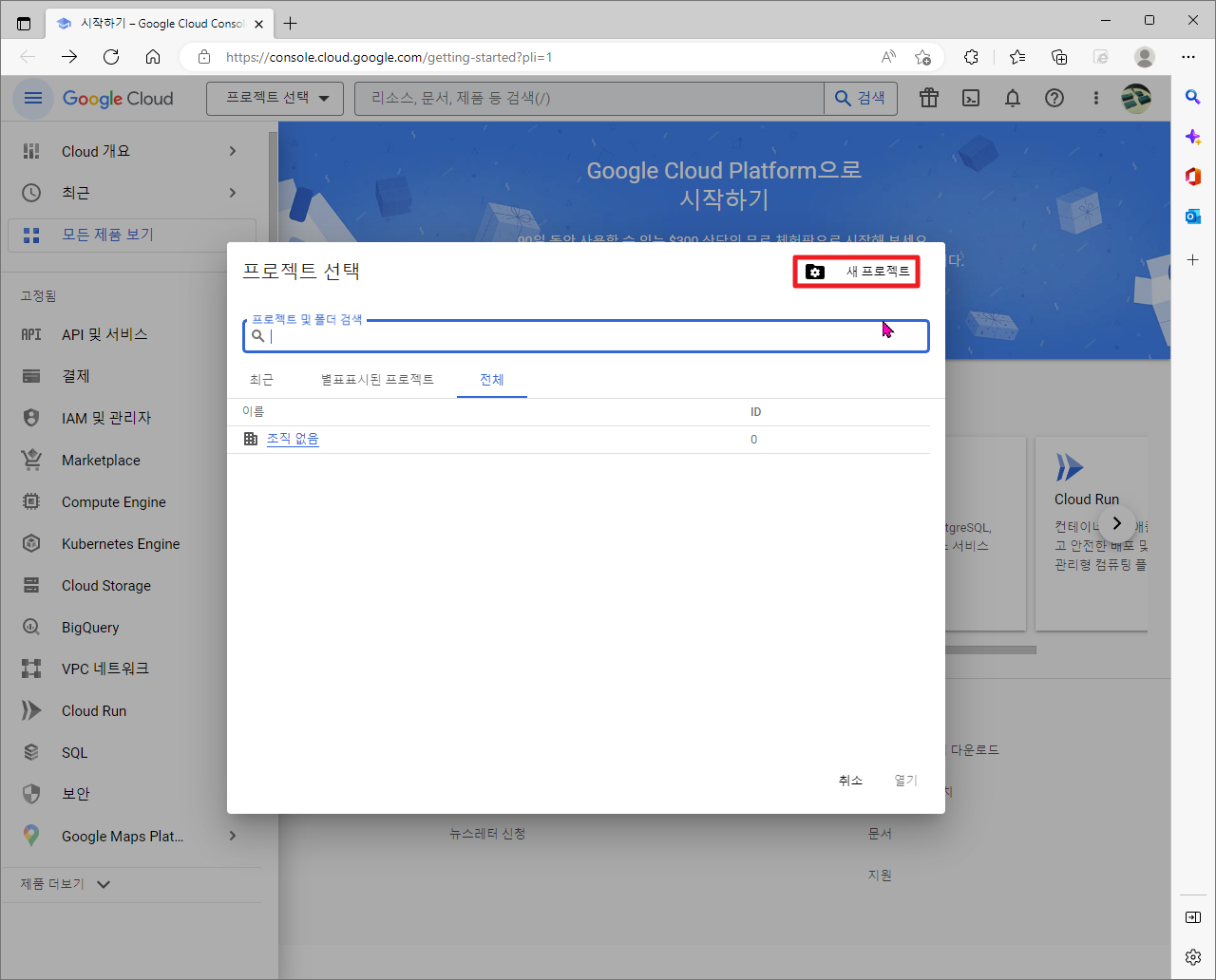Click the 검색 search button

pyautogui.click(x=861, y=98)
